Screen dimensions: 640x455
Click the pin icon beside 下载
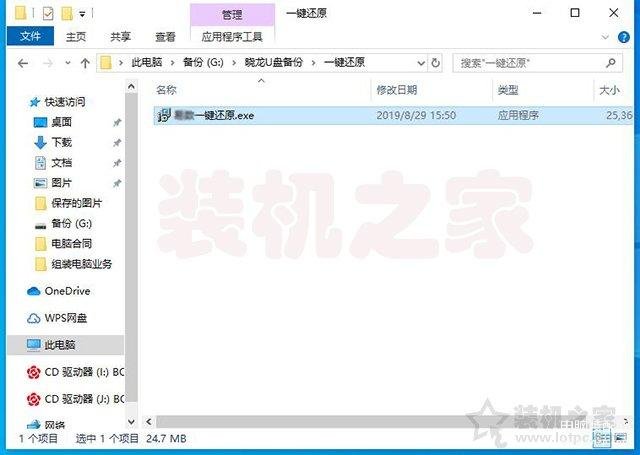pyautogui.click(x=117, y=143)
